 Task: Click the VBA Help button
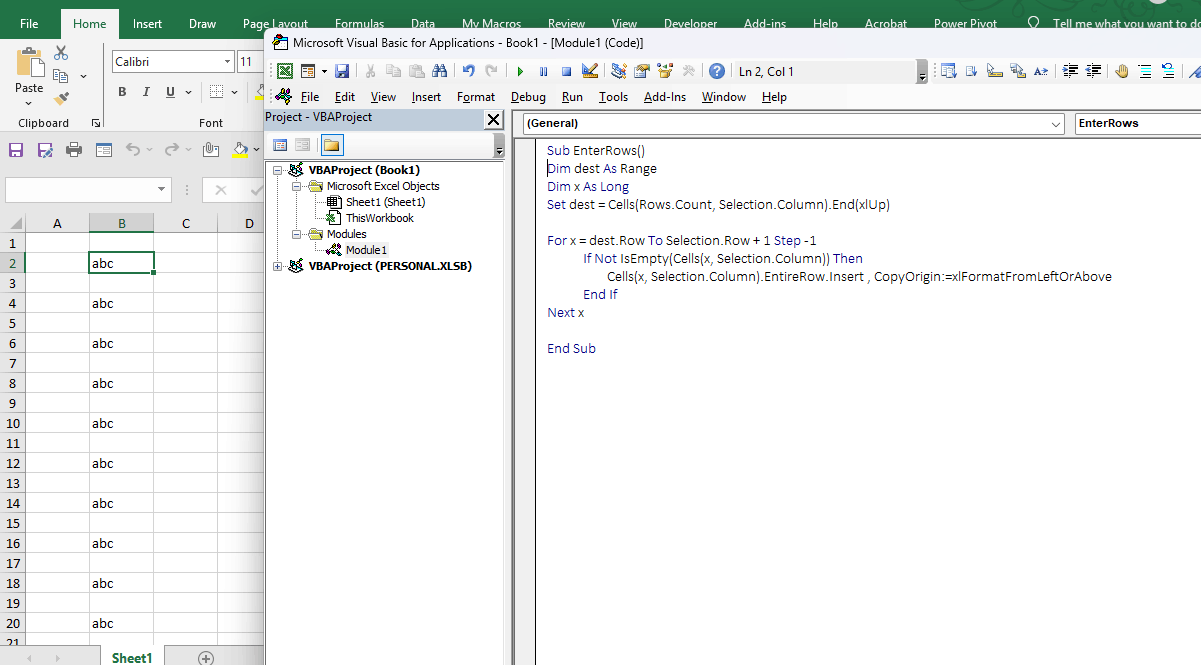(x=717, y=71)
